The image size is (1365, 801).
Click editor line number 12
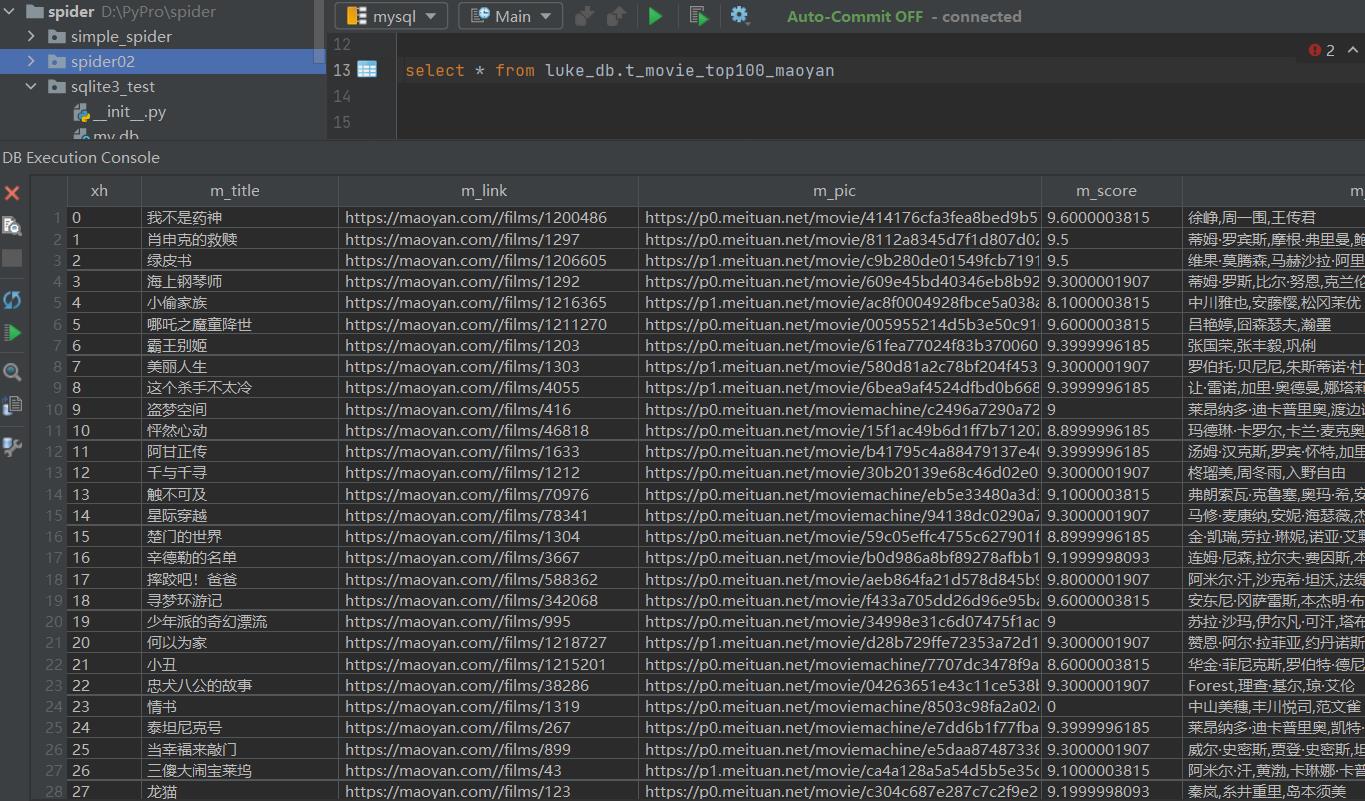coord(342,44)
